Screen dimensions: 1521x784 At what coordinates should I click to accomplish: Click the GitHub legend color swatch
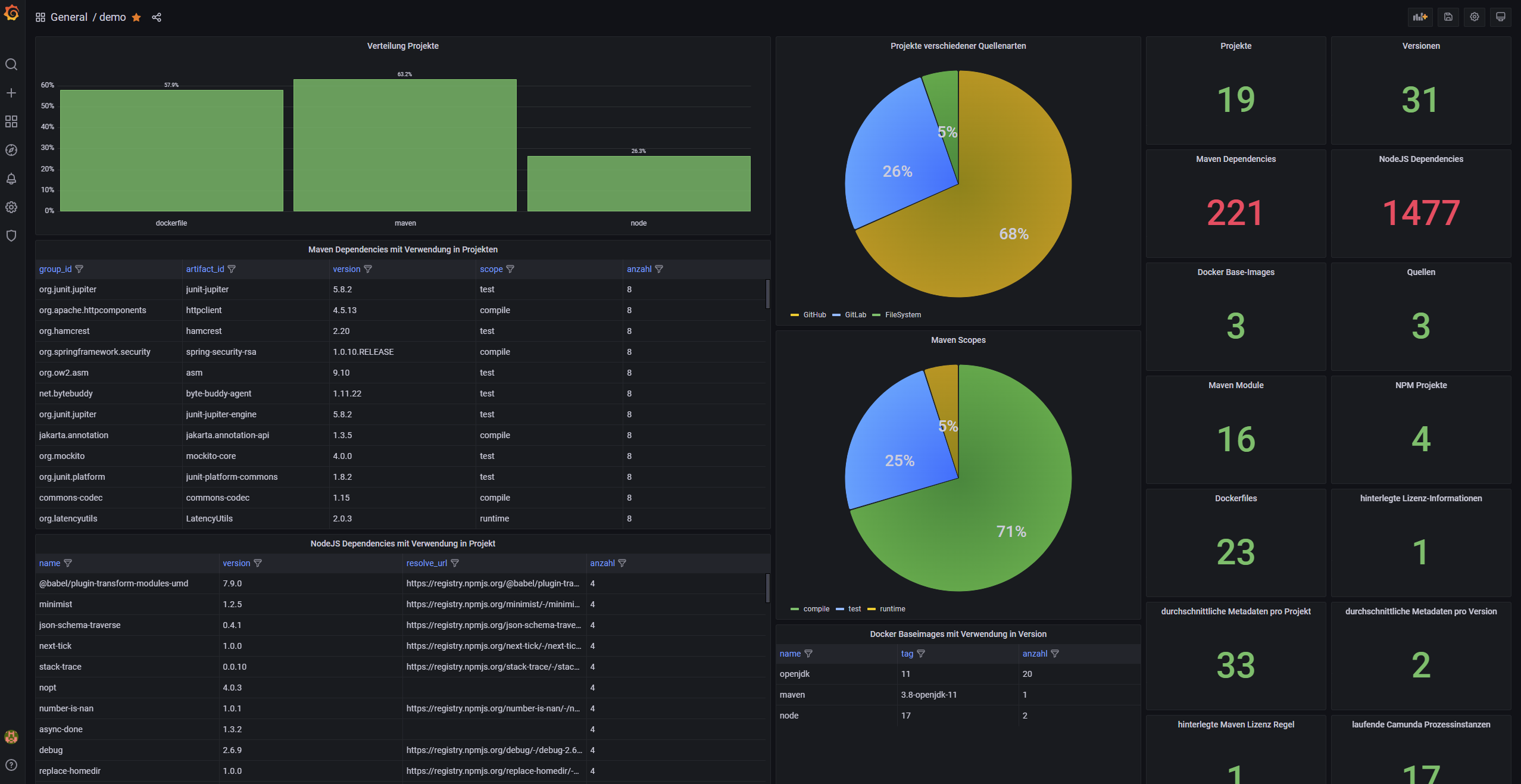click(794, 315)
